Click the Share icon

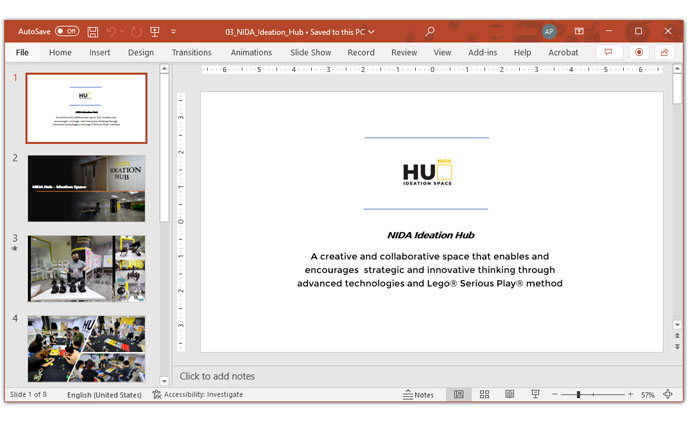point(664,52)
